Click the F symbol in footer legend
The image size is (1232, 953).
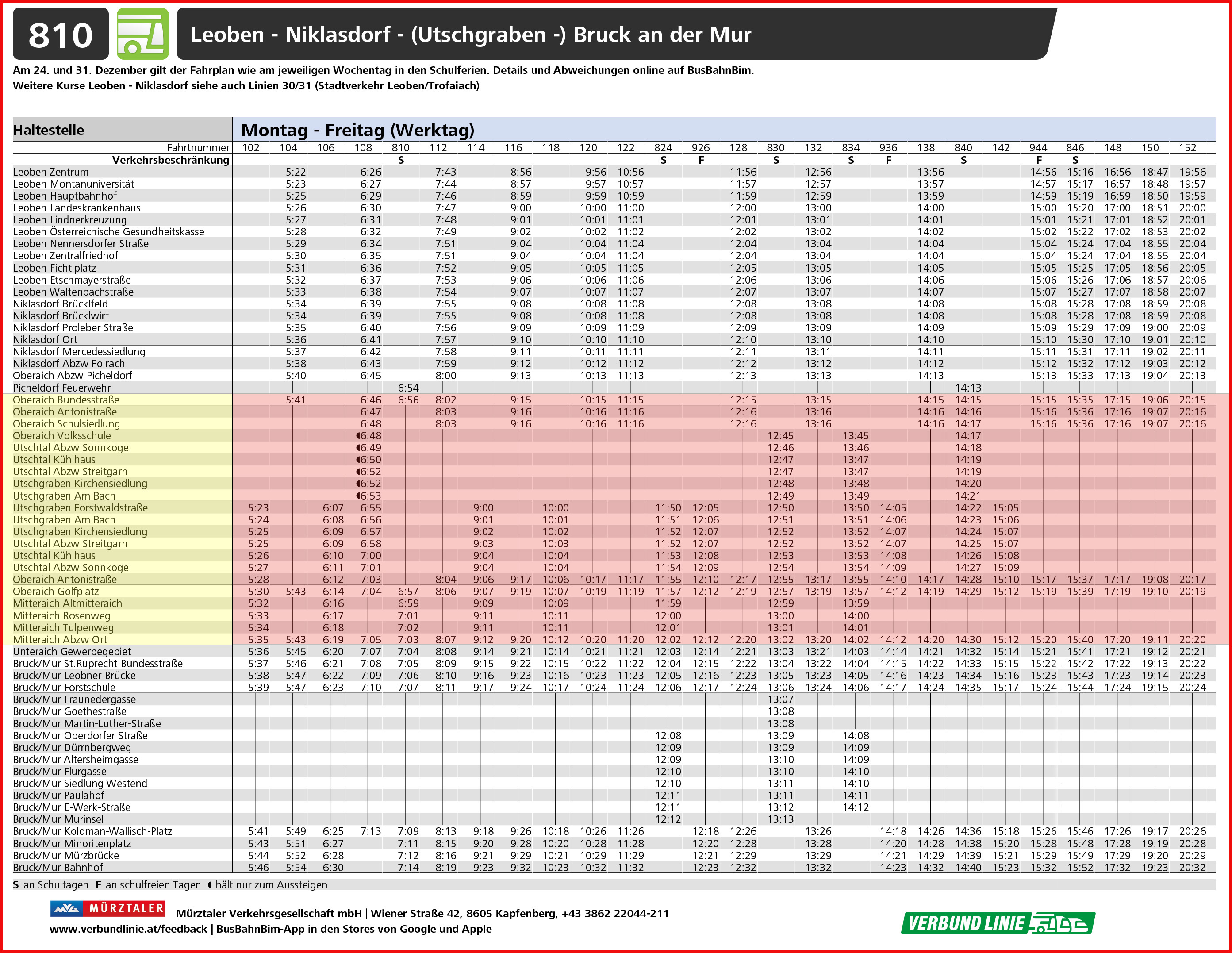[x=98, y=884]
